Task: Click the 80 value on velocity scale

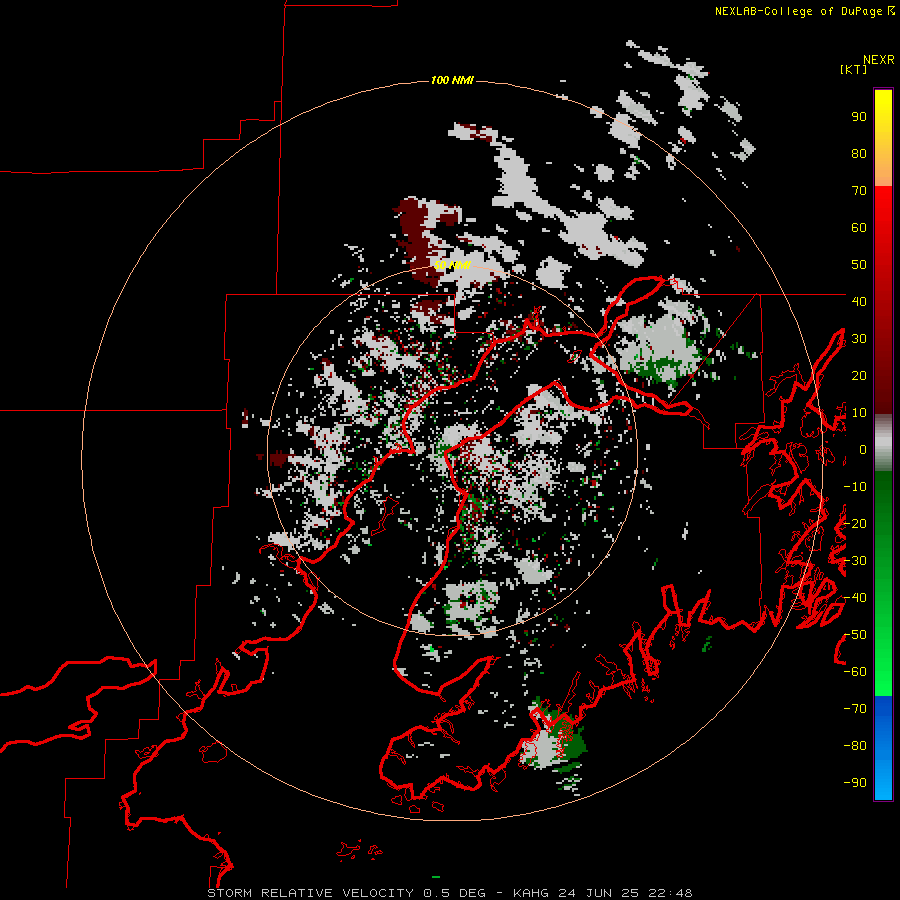Action: tap(859, 154)
